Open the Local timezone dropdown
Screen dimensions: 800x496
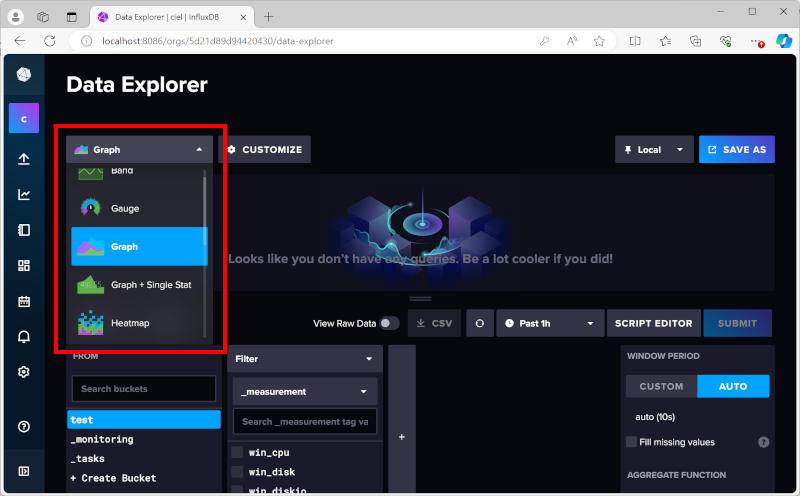[x=654, y=150]
